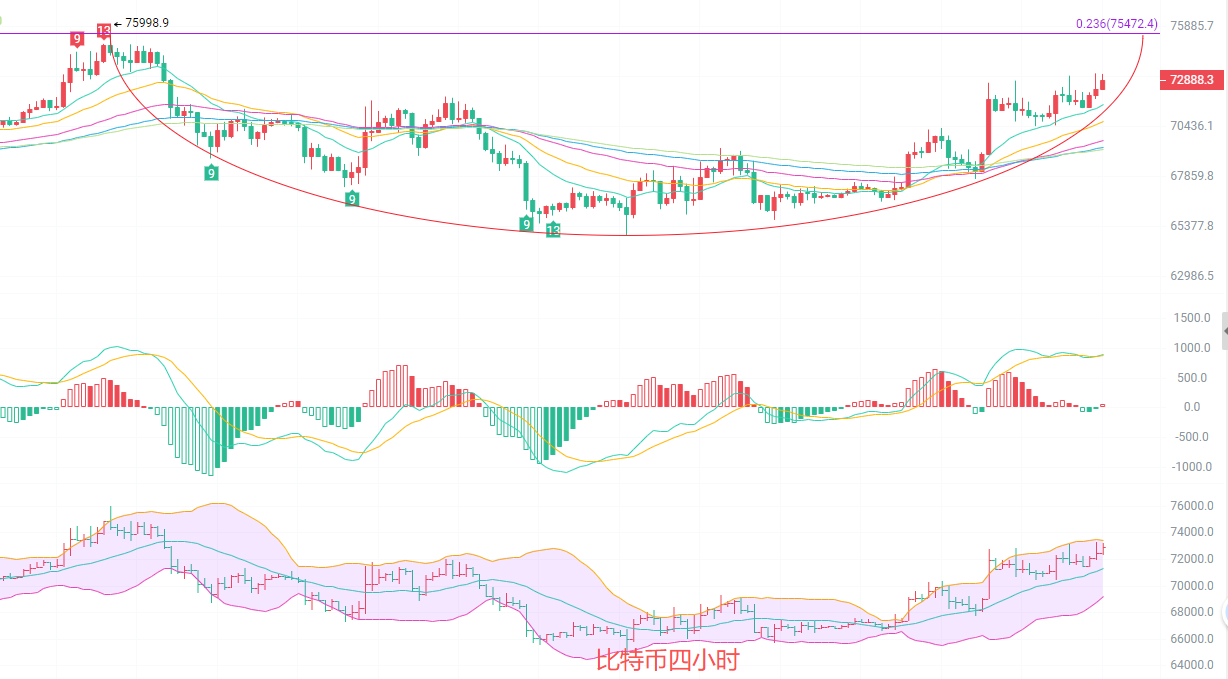Screen dimensions: 1228x679
Task: Click the arrow beside the 75998.9 high label
Action: pos(117,23)
